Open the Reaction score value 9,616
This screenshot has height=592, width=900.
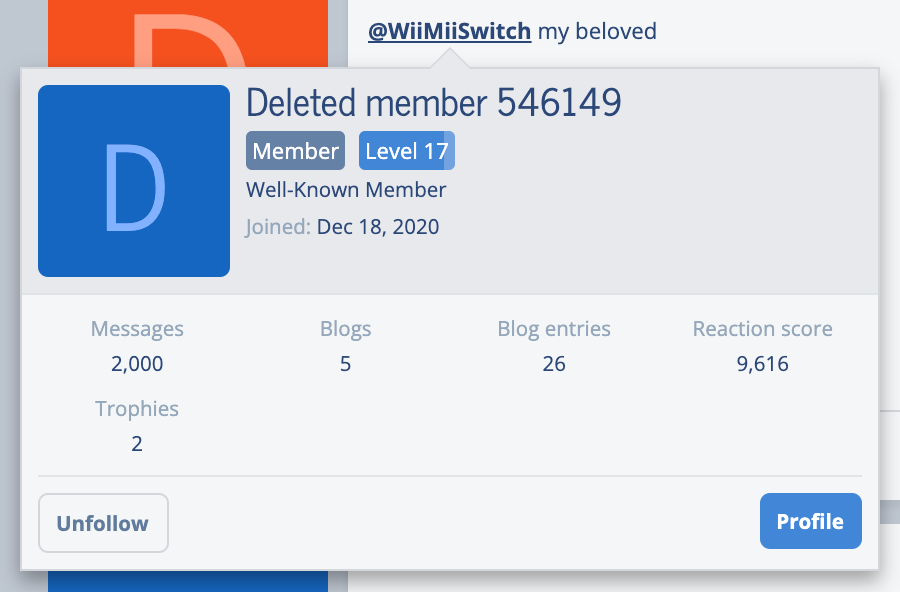[x=762, y=363]
